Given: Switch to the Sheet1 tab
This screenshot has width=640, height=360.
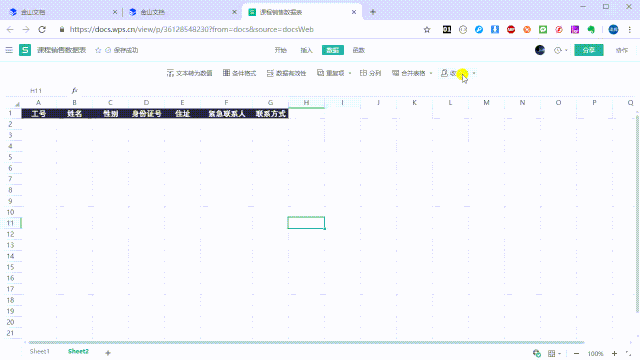Looking at the screenshot, I should click(x=40, y=351).
